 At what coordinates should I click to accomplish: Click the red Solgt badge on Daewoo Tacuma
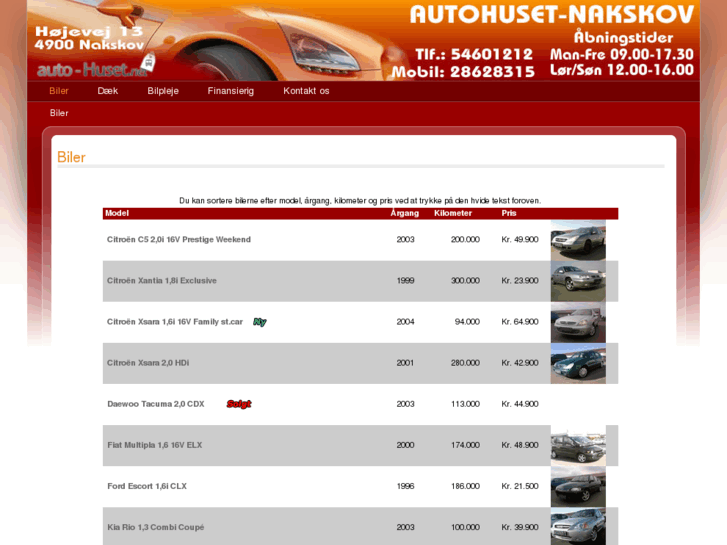(239, 404)
